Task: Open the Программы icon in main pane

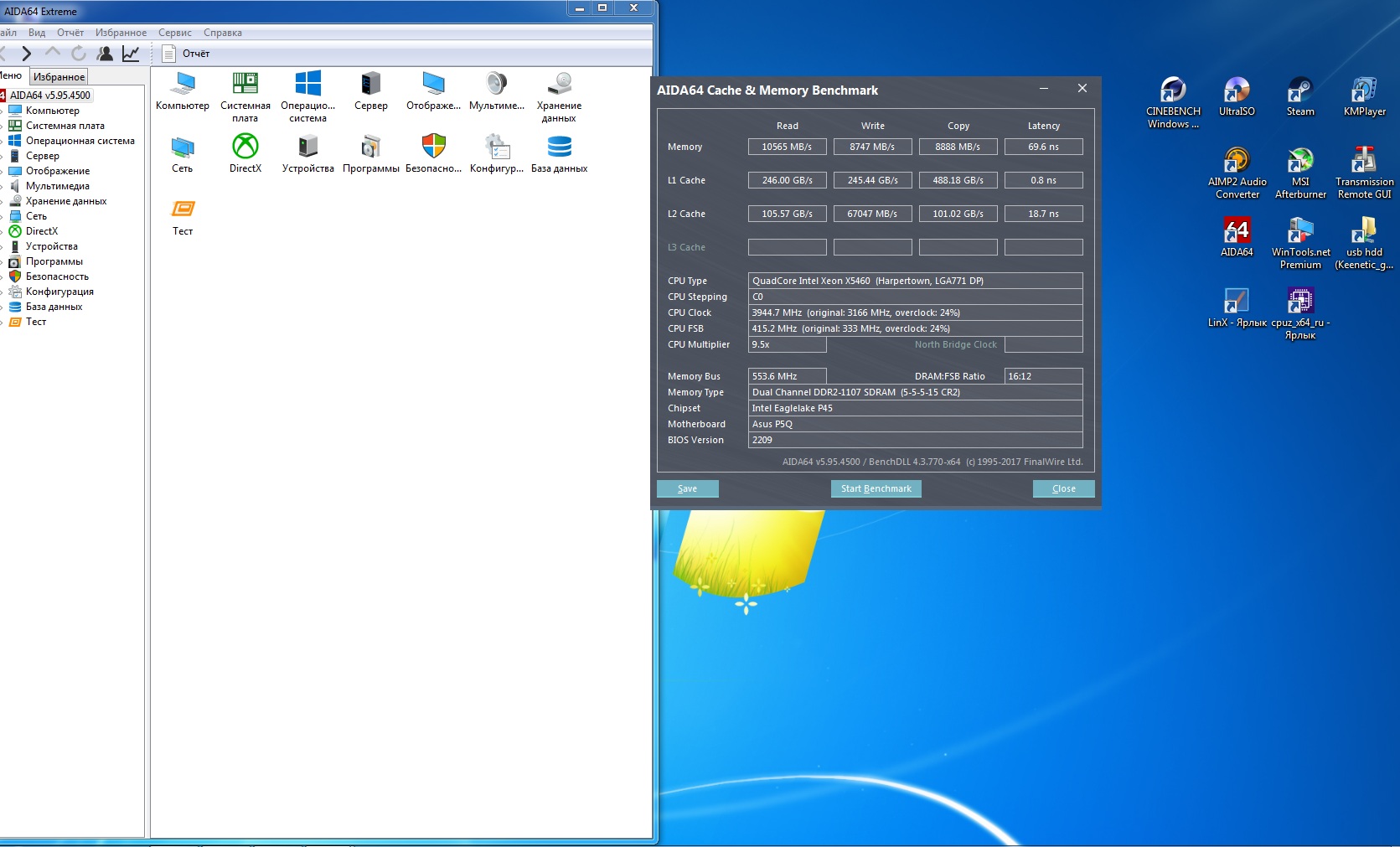Action: [x=371, y=153]
